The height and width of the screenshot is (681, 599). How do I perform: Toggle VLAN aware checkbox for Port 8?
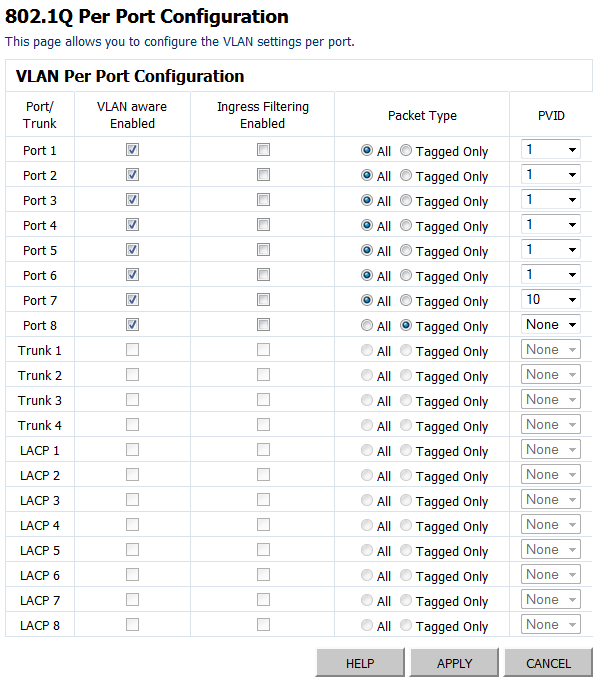(132, 324)
